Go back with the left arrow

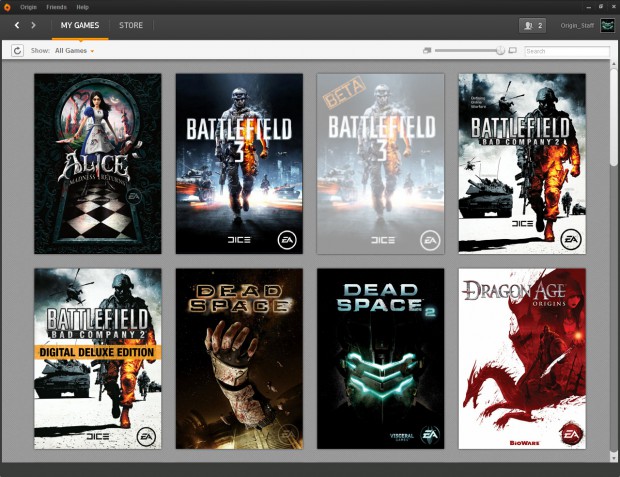pos(17,25)
